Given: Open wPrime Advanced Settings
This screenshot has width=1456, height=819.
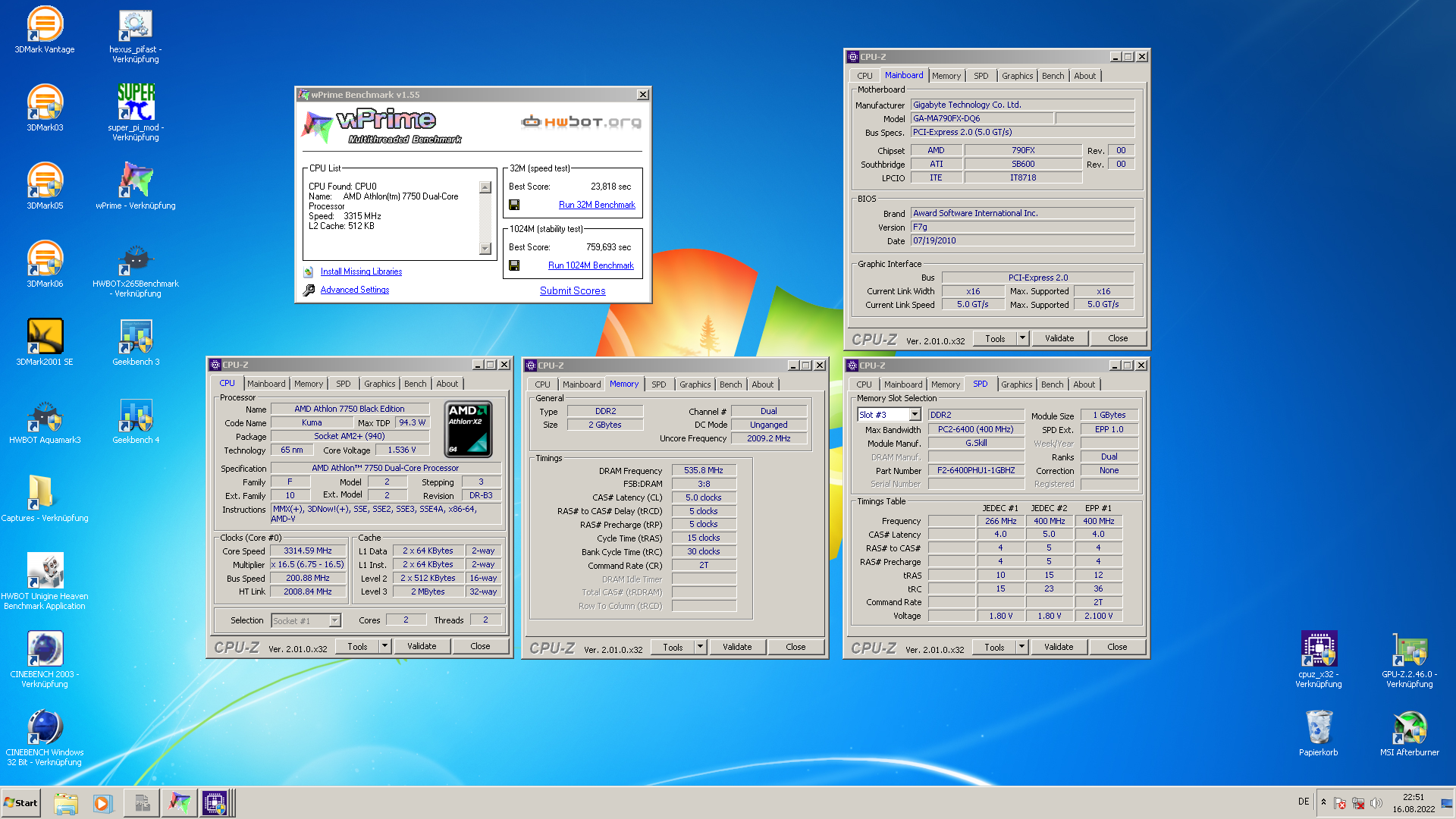Looking at the screenshot, I should click(354, 290).
